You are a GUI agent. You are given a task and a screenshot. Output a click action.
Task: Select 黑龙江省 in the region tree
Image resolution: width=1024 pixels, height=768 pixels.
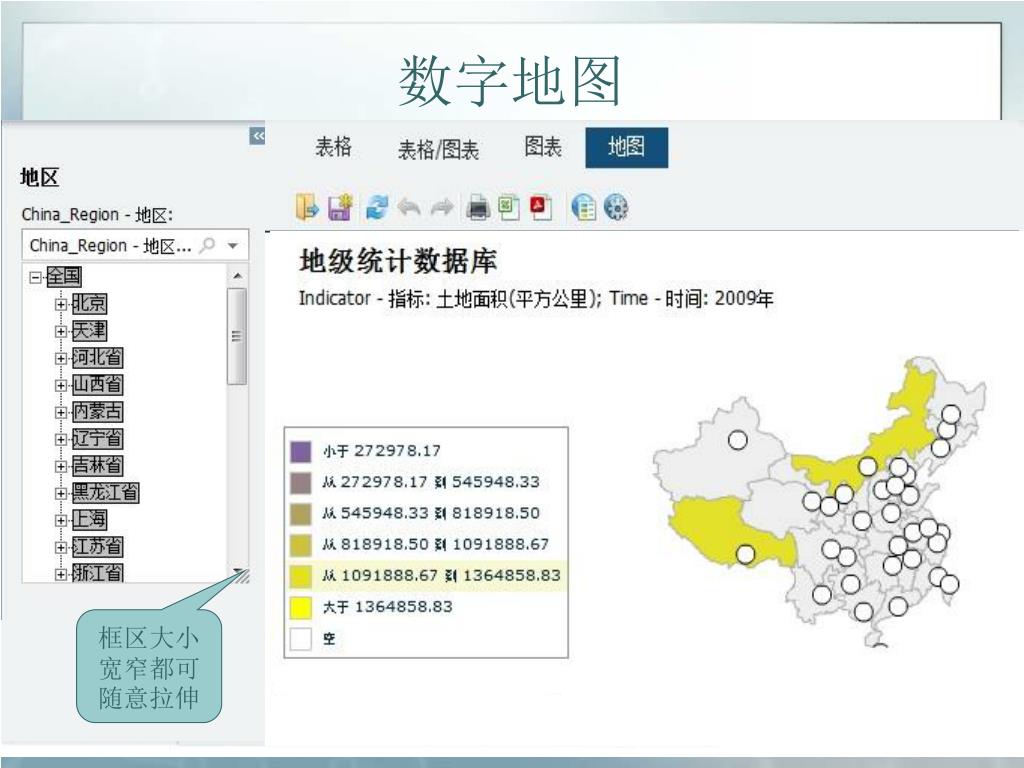click(105, 492)
